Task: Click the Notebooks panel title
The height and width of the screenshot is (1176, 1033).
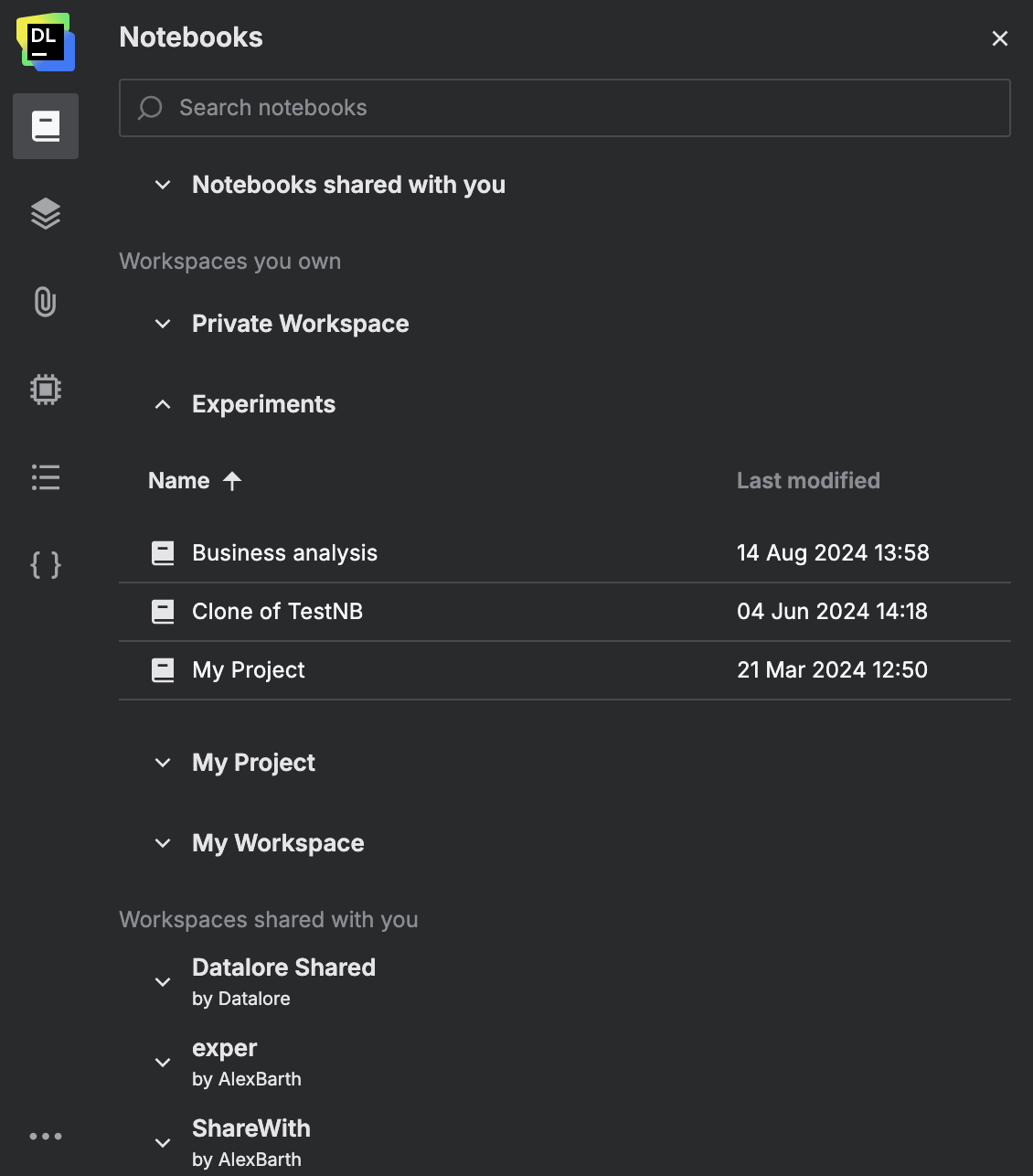Action: [x=191, y=37]
